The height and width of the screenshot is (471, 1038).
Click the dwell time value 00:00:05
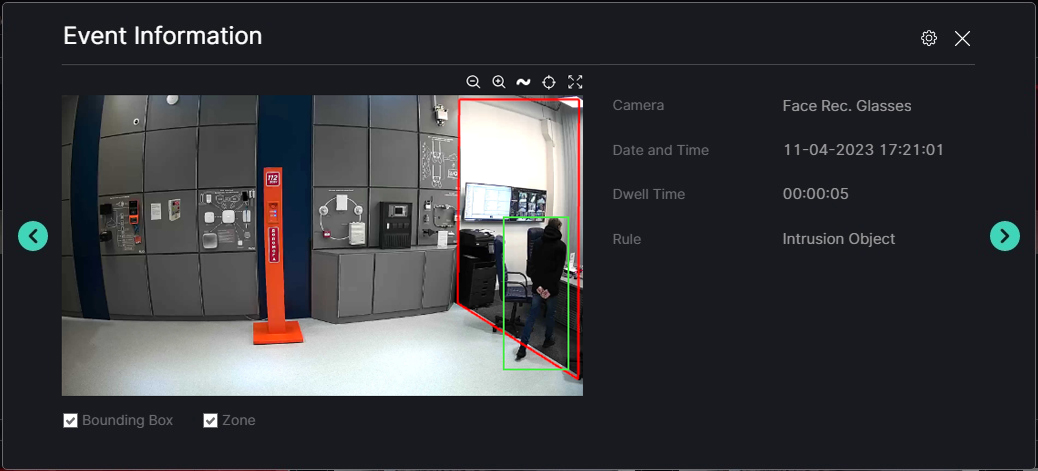(816, 194)
